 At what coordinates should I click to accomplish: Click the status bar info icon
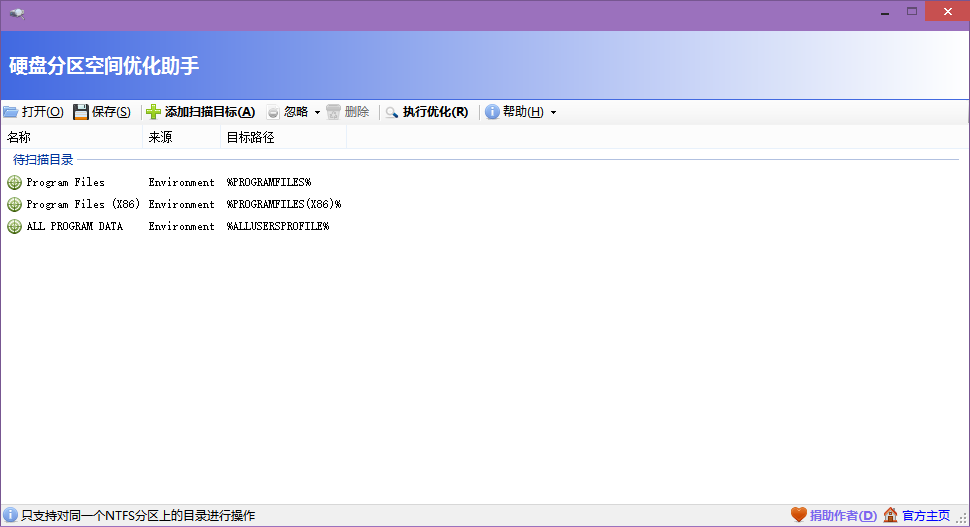pos(10,515)
